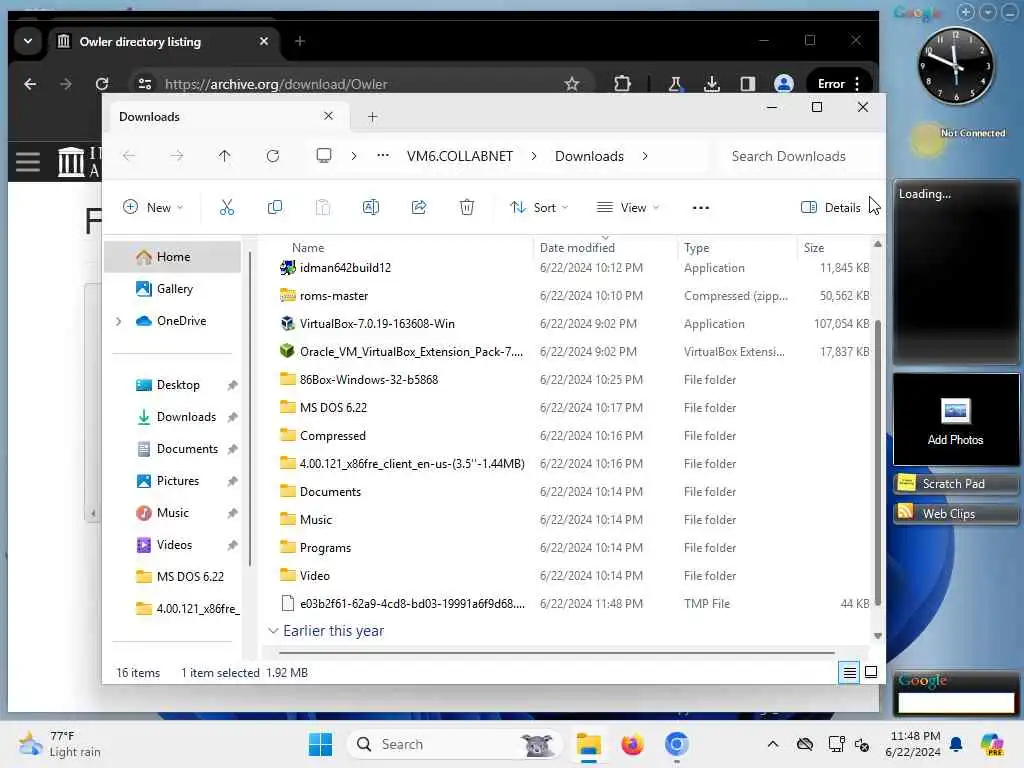The height and width of the screenshot is (768, 1024).
Task: Add a new Explorer tab
Action: (x=372, y=117)
